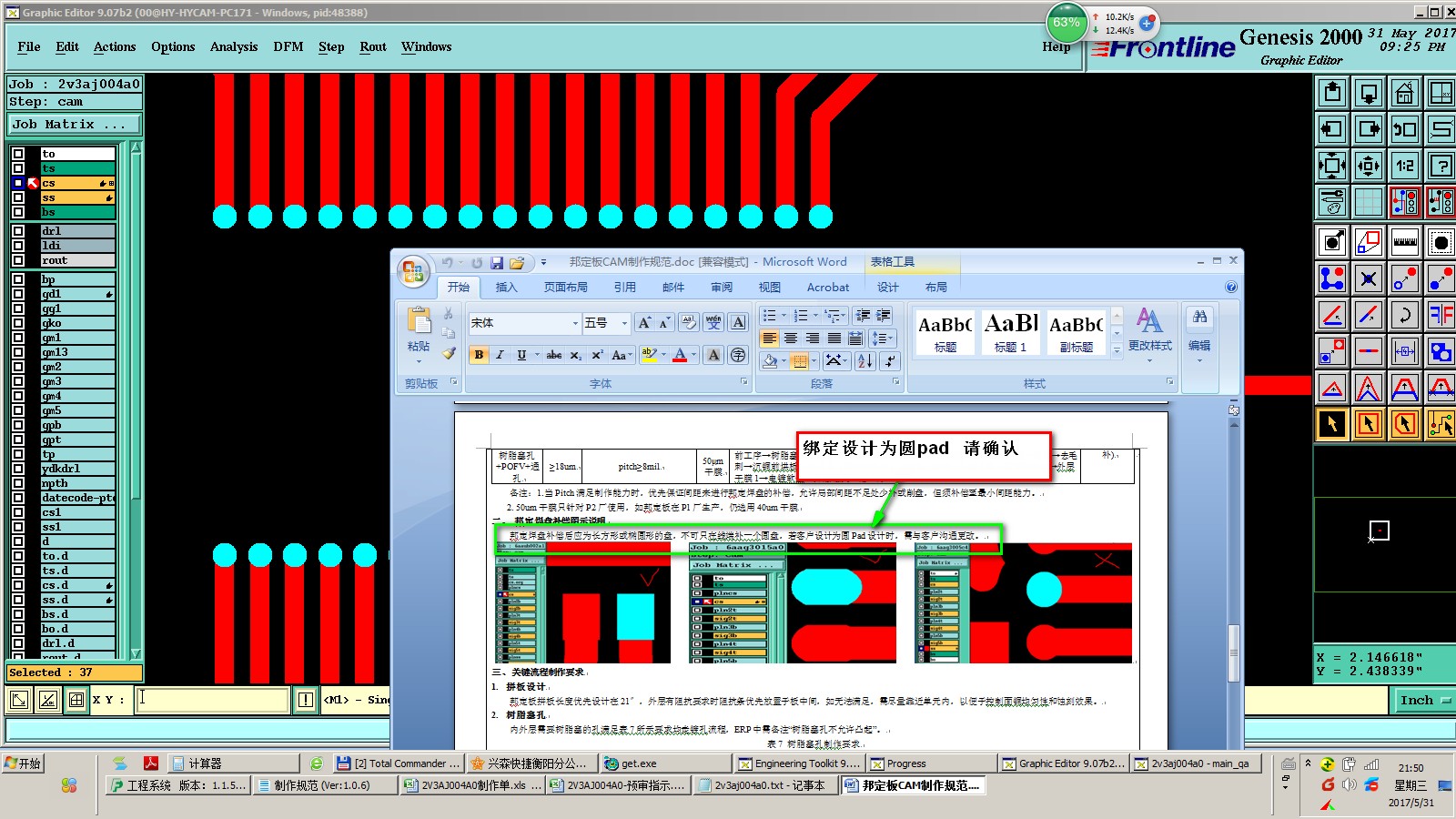
Task: Switch to Total Commander in taskbar
Action: (x=398, y=763)
